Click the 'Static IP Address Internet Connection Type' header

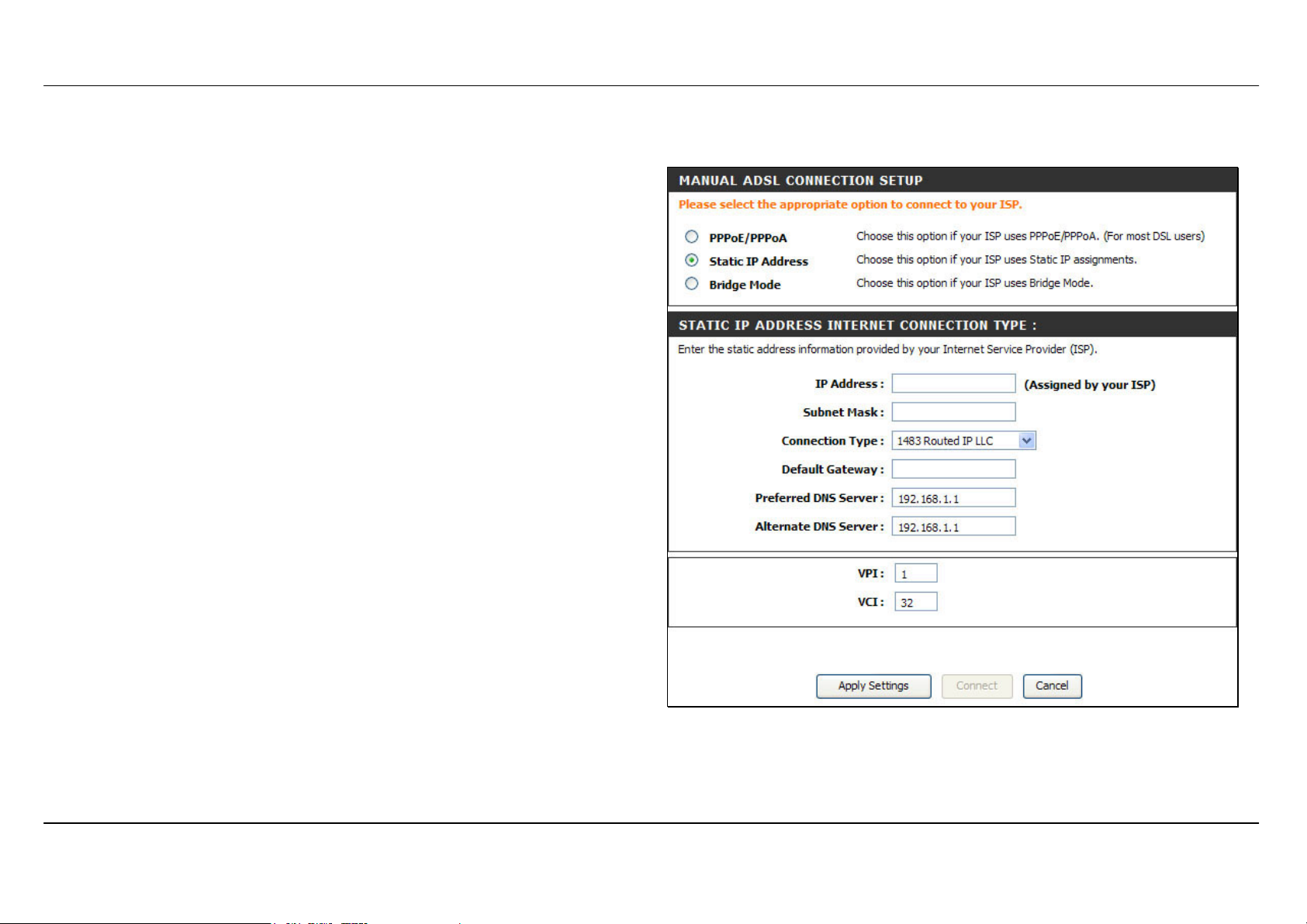point(857,325)
